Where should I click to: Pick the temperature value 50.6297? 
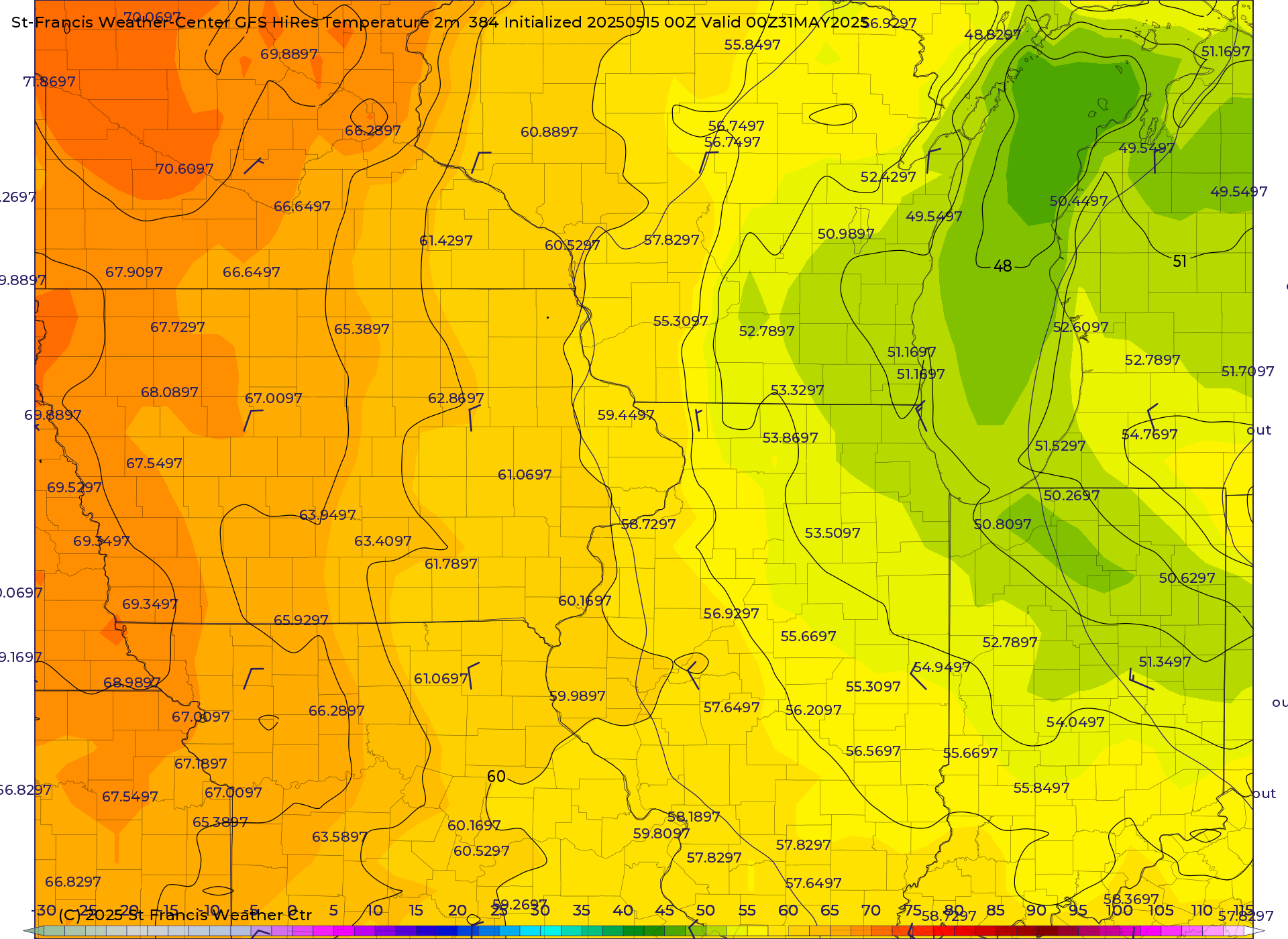[1187, 578]
